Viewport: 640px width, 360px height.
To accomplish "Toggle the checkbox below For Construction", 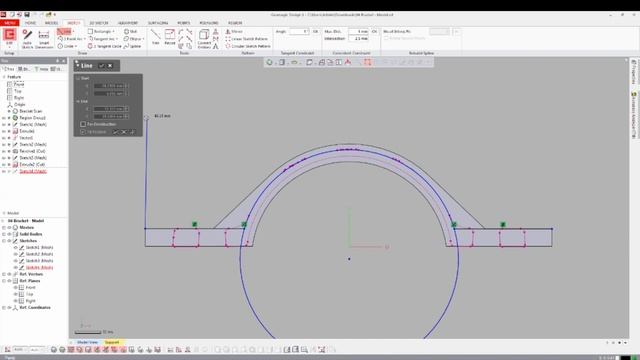I will click(83, 132).
